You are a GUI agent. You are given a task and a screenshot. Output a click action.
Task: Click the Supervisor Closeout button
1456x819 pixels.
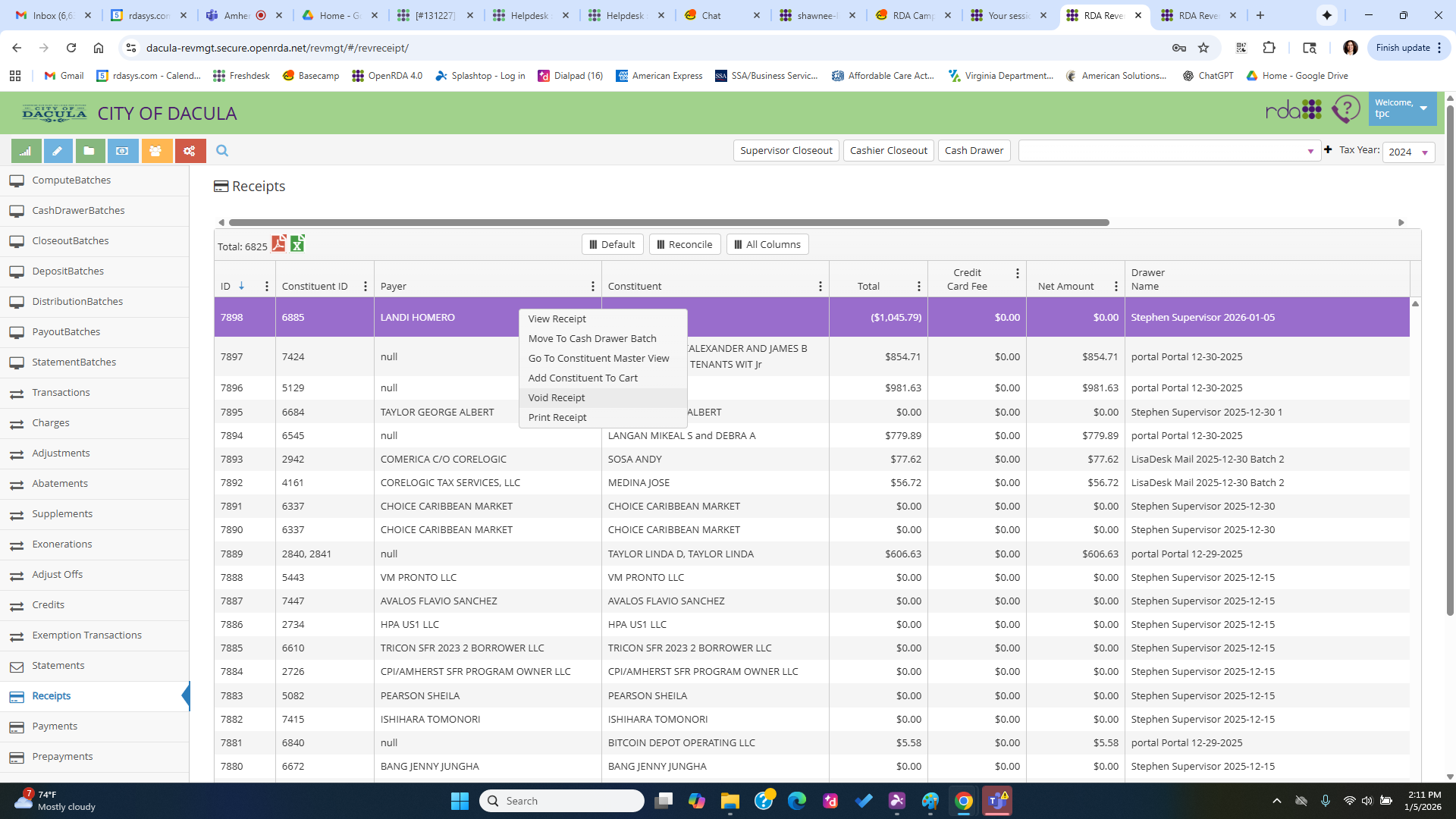tap(786, 151)
